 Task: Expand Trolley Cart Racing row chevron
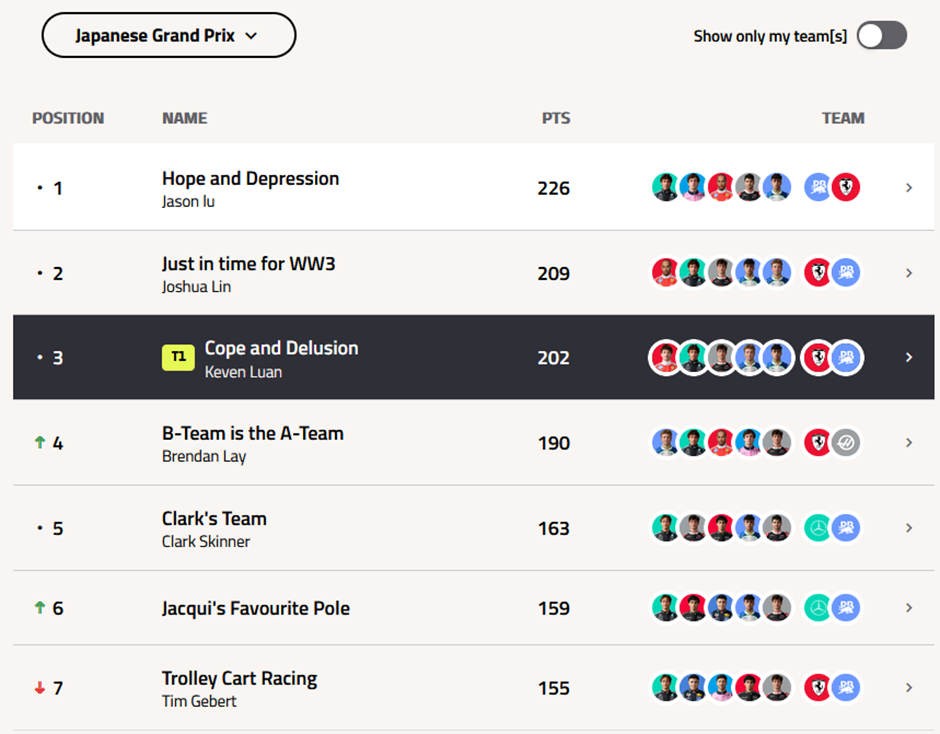coord(908,688)
